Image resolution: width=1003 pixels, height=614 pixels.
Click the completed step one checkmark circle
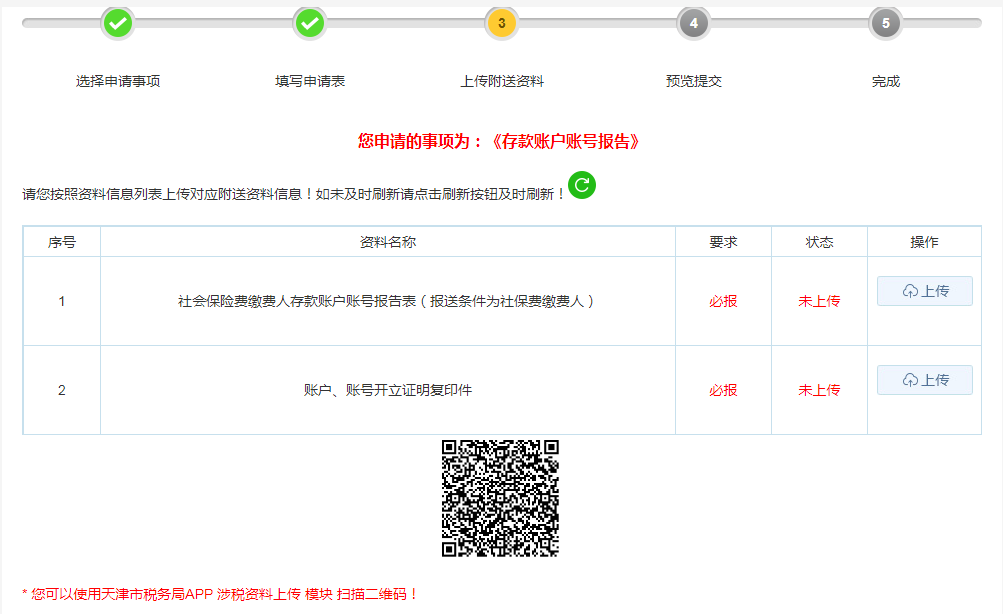click(x=118, y=24)
